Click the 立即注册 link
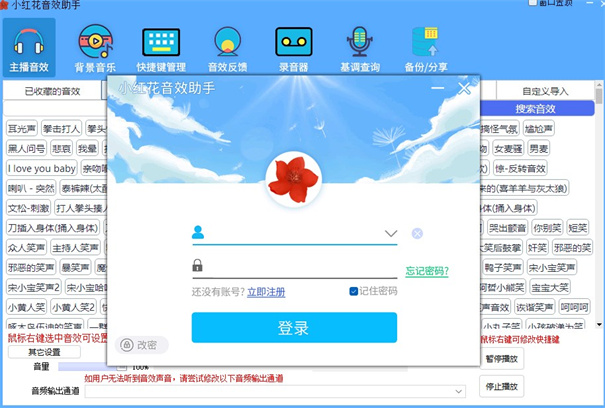This screenshot has height=408, width=605. click(266, 292)
